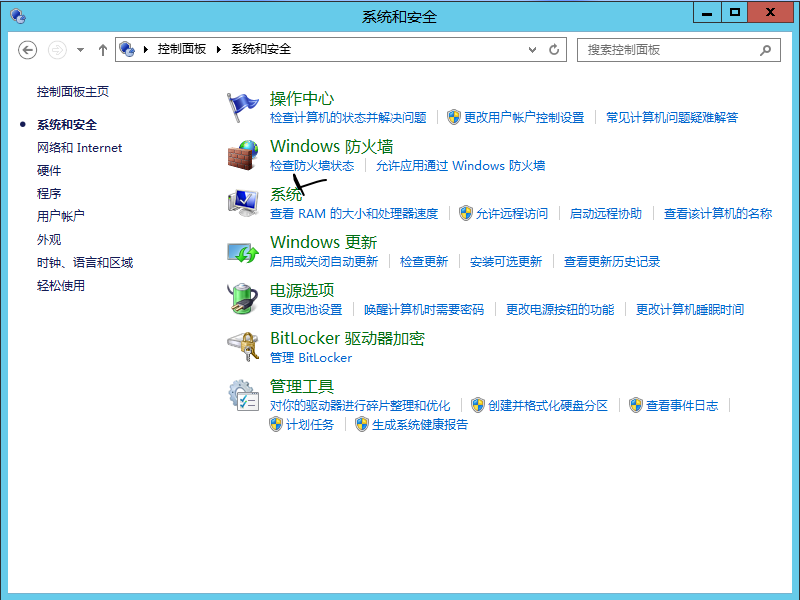
Task: Select 系统和安全 in the sidebar
Action: point(67,124)
